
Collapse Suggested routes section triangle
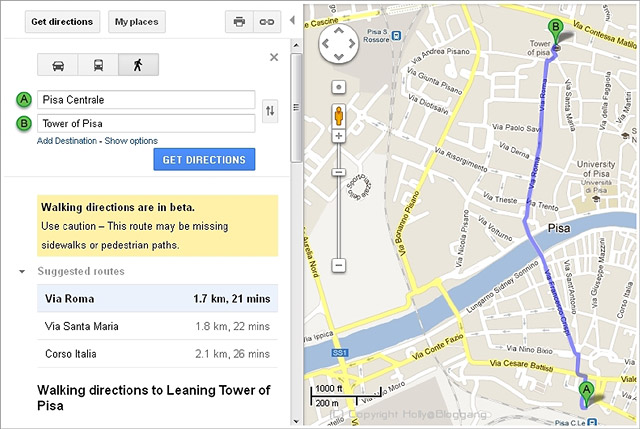coord(22,271)
